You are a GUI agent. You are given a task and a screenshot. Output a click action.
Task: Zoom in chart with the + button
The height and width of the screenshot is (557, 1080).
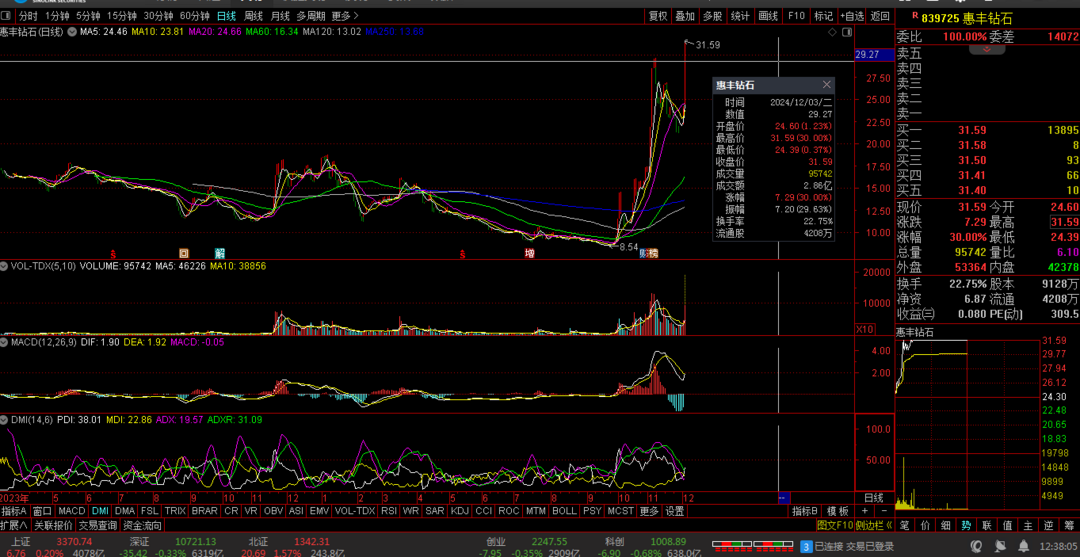[x=865, y=511]
